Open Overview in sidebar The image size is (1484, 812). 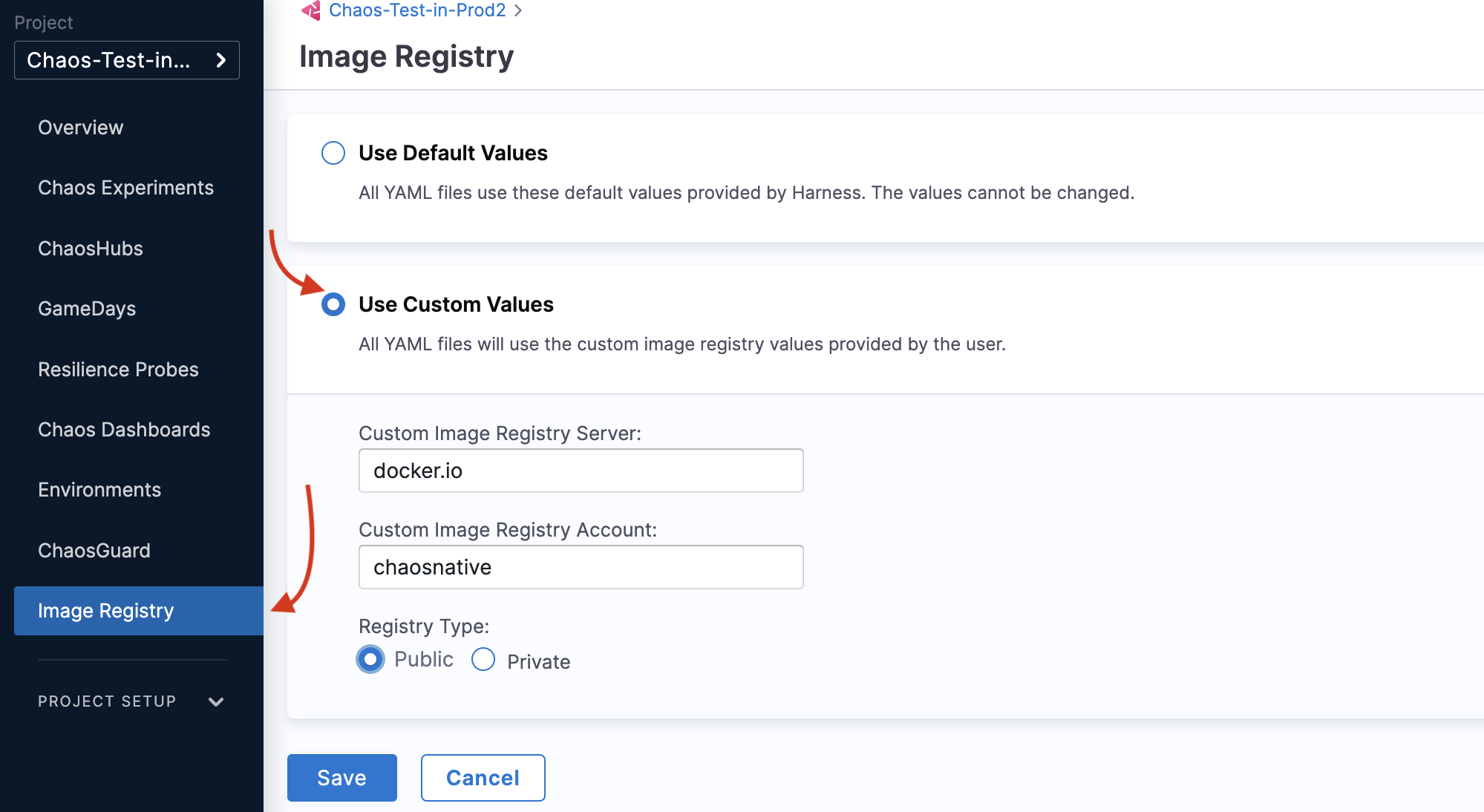click(80, 128)
